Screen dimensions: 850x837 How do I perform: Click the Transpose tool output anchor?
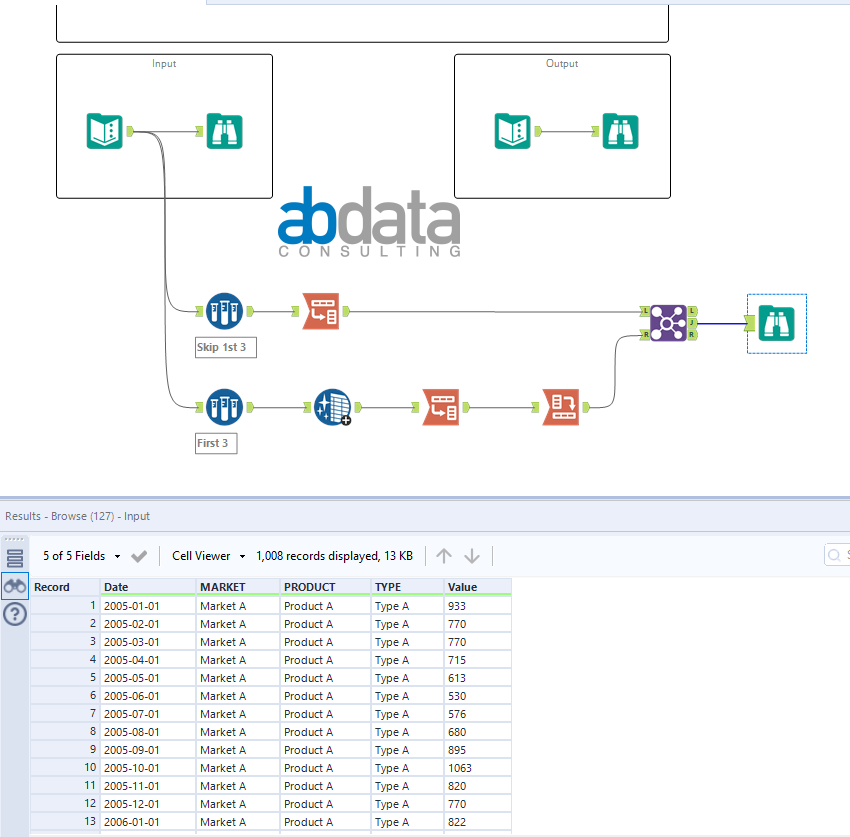click(x=586, y=407)
